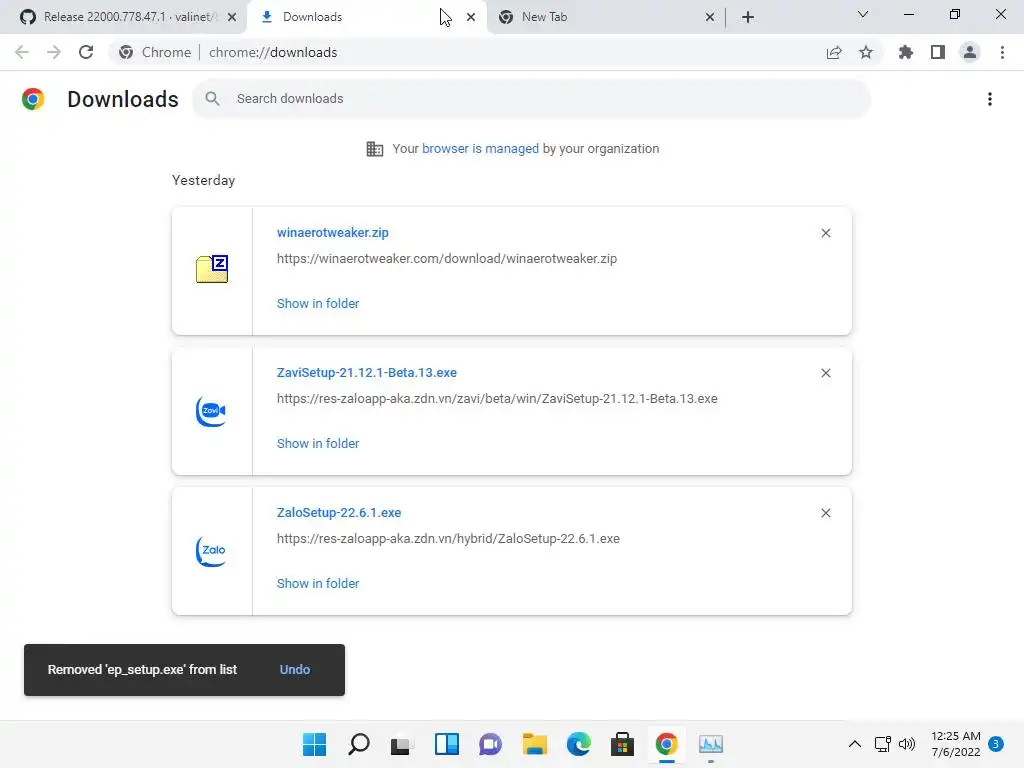Click the Zalo hybrid download URL text
Image resolution: width=1024 pixels, height=768 pixels.
tap(448, 539)
